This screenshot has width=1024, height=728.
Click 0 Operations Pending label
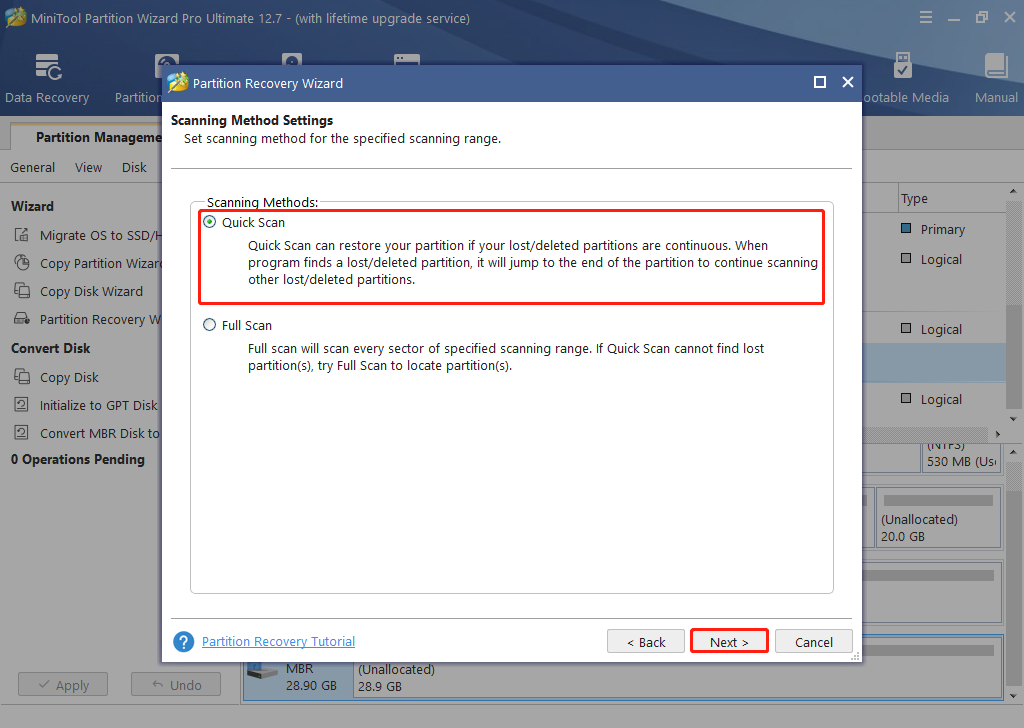click(x=78, y=460)
